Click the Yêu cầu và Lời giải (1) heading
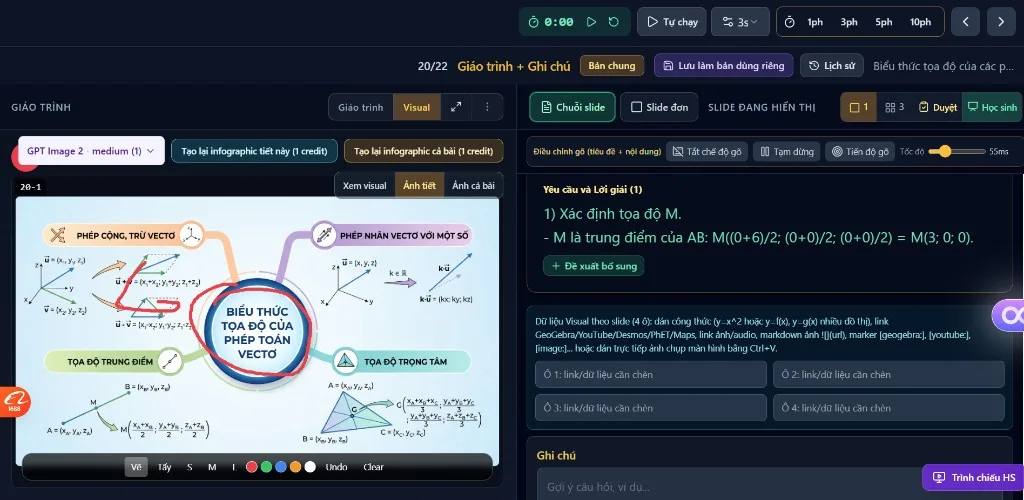Image resolution: width=1024 pixels, height=500 pixels. click(592, 189)
